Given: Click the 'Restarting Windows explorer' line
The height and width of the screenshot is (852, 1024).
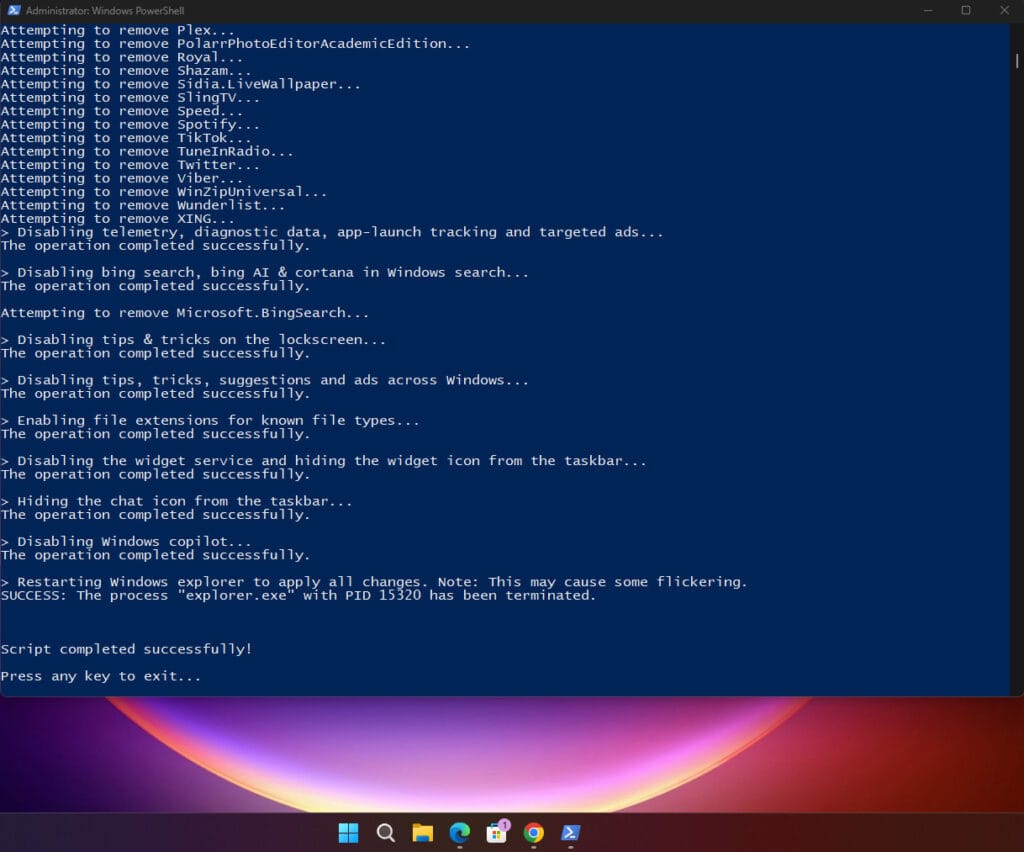Looking at the screenshot, I should click(374, 582).
